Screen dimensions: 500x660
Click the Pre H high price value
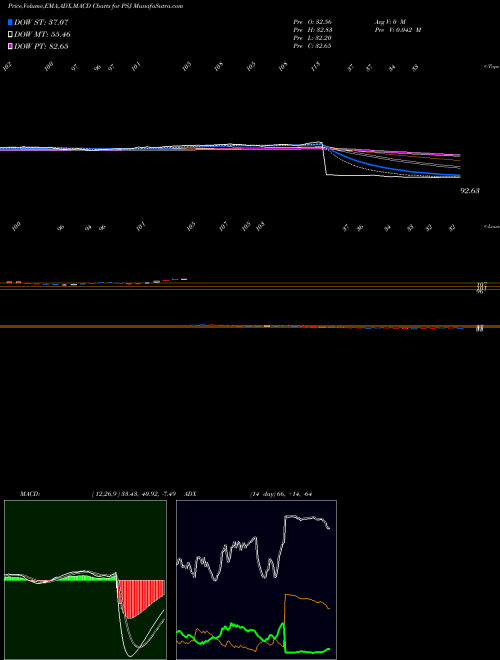coord(313,30)
